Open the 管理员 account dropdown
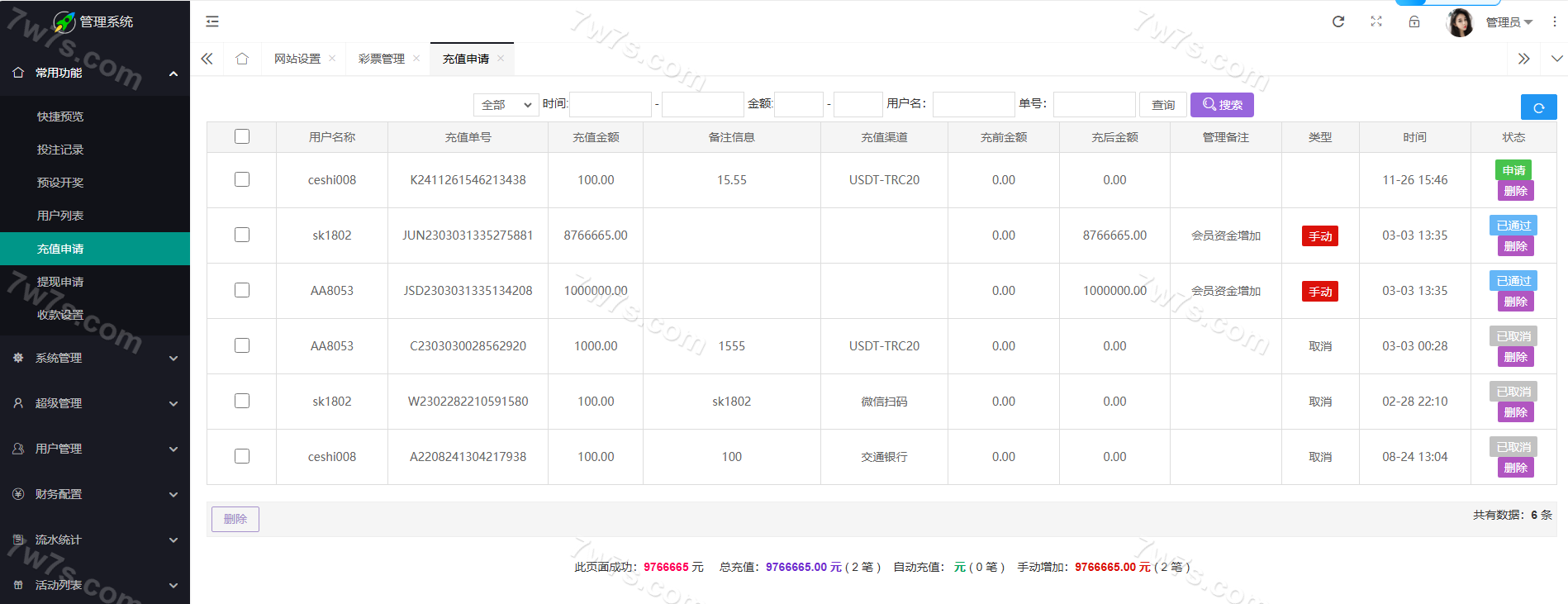The image size is (1568, 604). tap(1509, 22)
